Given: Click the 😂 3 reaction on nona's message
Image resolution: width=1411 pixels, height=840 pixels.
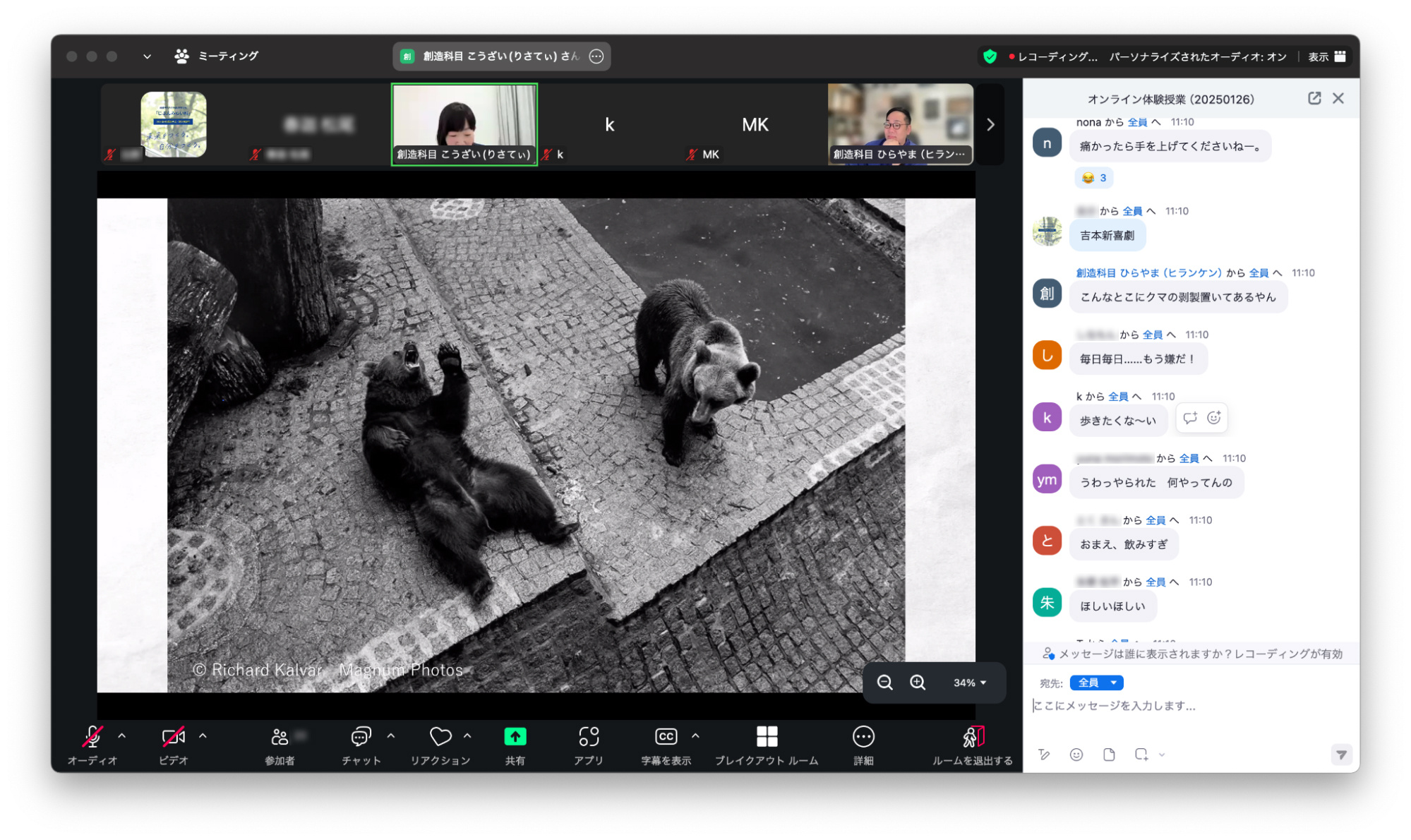Looking at the screenshot, I should pos(1094,178).
